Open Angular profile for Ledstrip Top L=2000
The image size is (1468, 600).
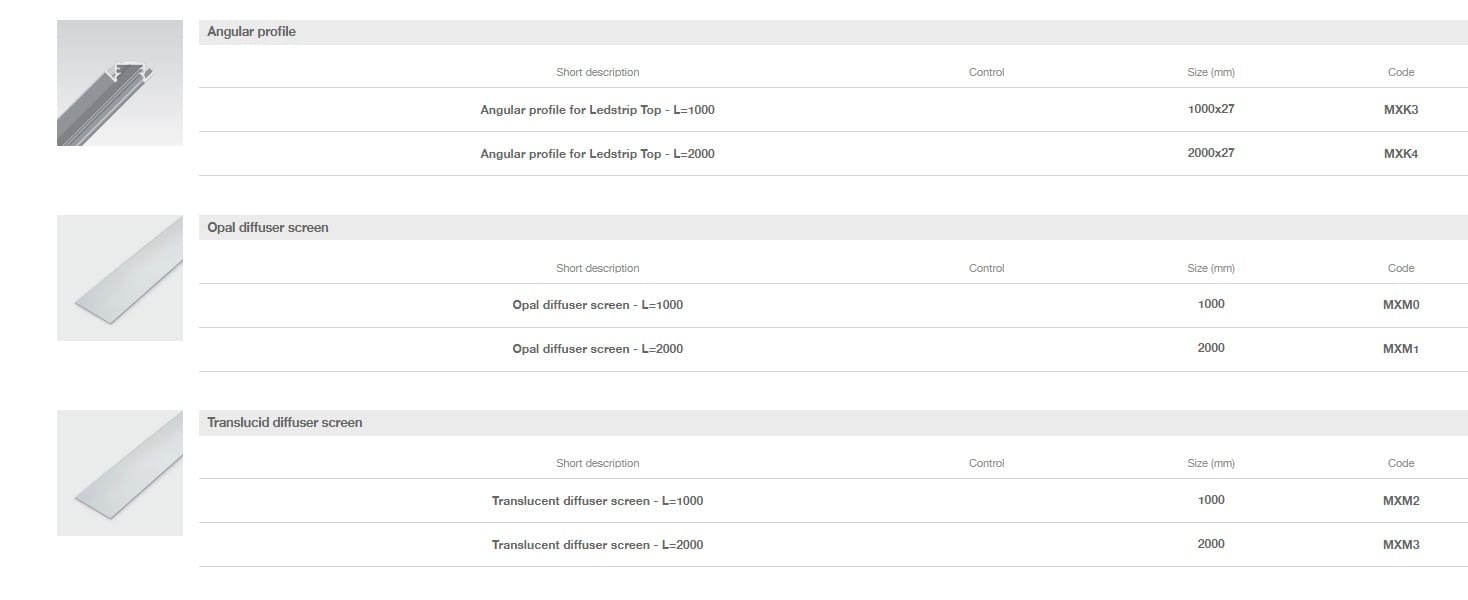click(597, 154)
